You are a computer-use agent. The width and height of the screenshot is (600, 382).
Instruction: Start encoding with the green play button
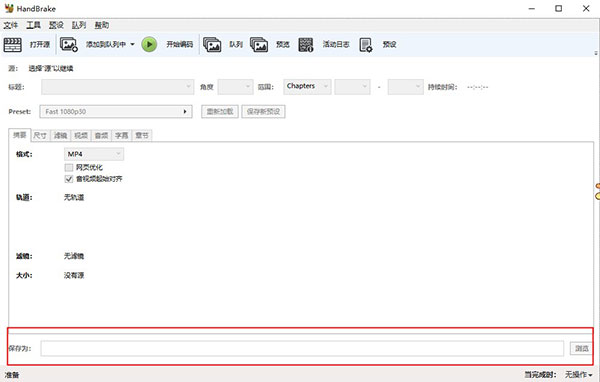[x=149, y=44]
